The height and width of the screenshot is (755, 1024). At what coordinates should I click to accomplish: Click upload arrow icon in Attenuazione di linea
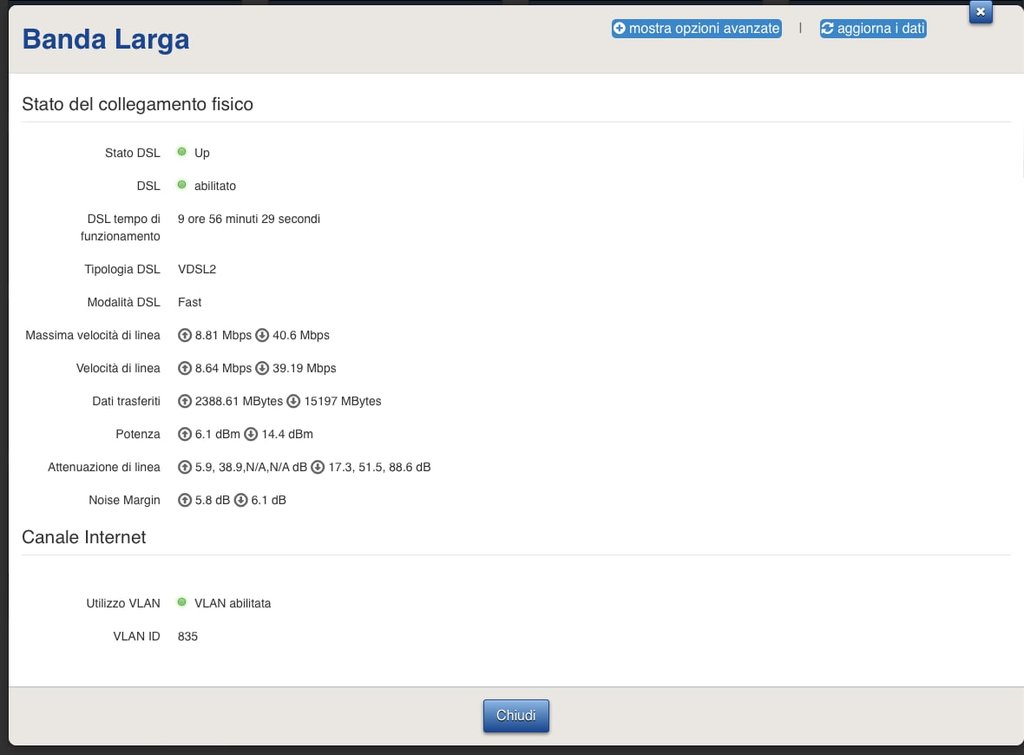pos(184,467)
